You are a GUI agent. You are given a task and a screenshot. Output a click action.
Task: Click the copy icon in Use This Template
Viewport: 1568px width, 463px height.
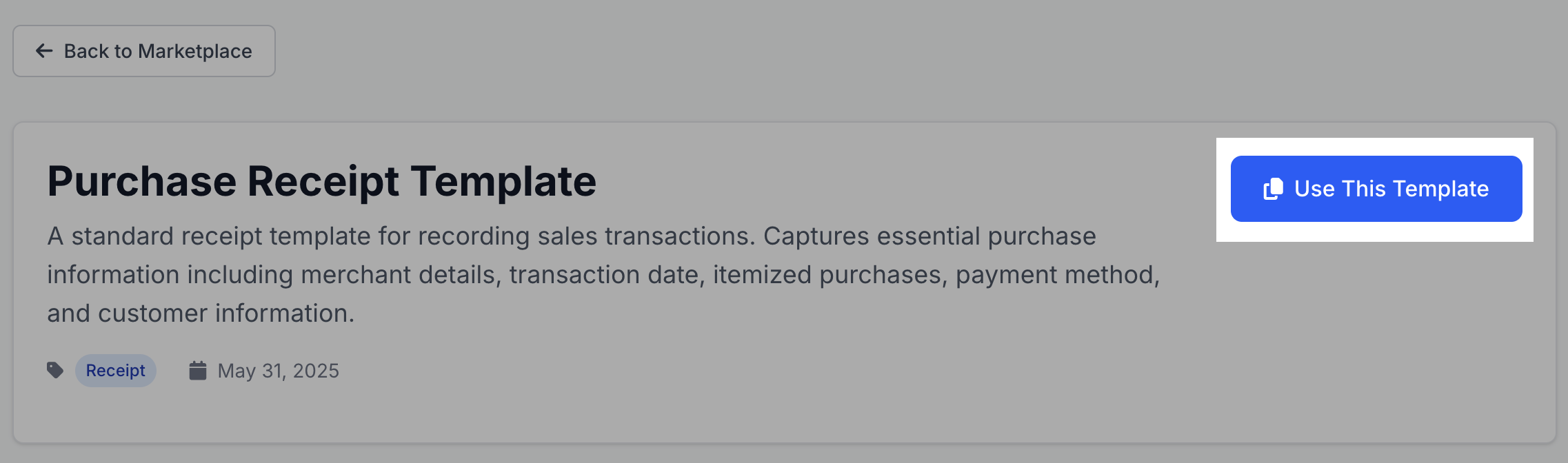coord(1273,189)
